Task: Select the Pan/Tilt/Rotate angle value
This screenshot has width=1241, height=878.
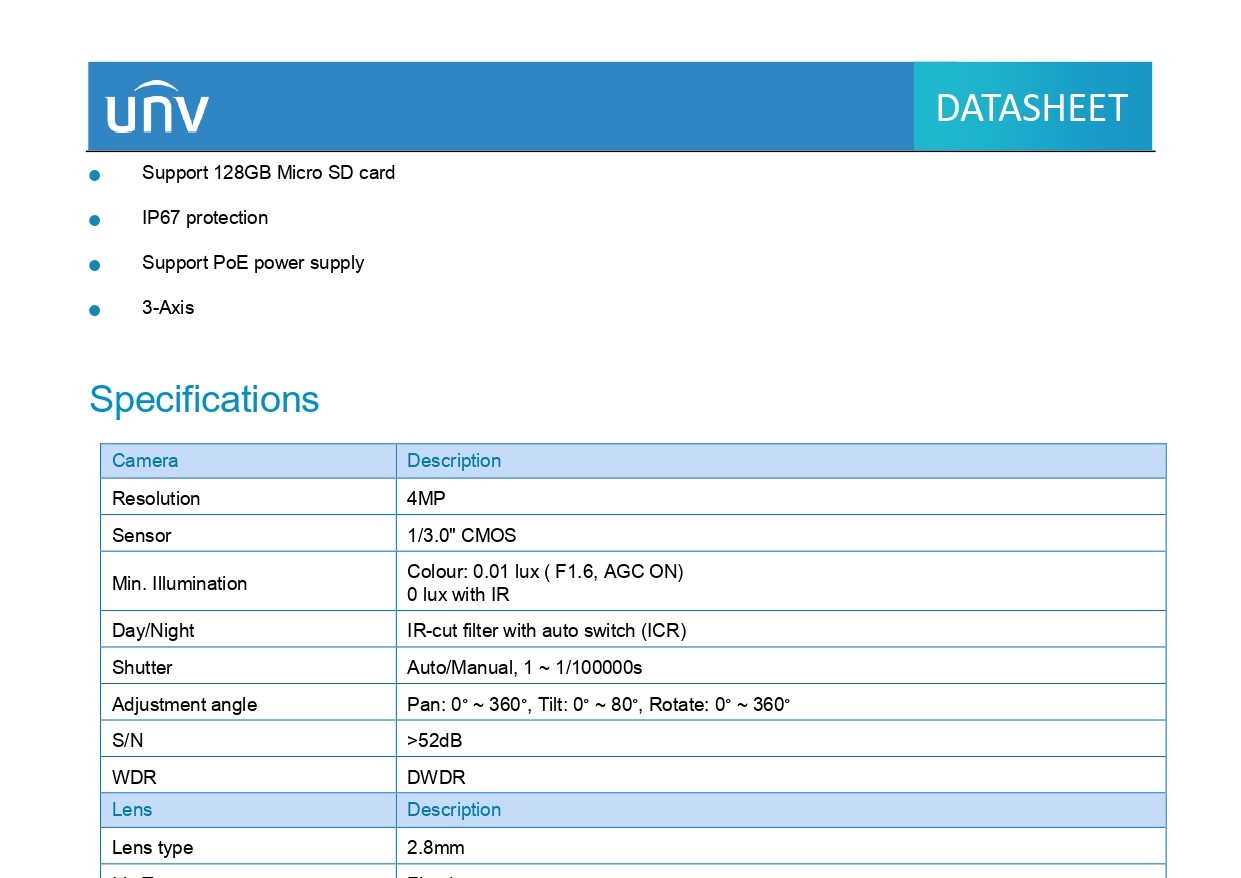Action: (598, 704)
